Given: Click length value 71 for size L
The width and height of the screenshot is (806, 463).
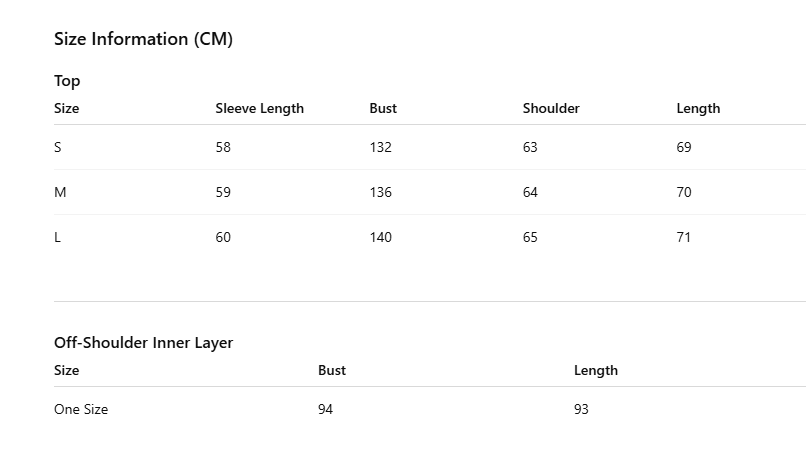Looking at the screenshot, I should [683, 237].
